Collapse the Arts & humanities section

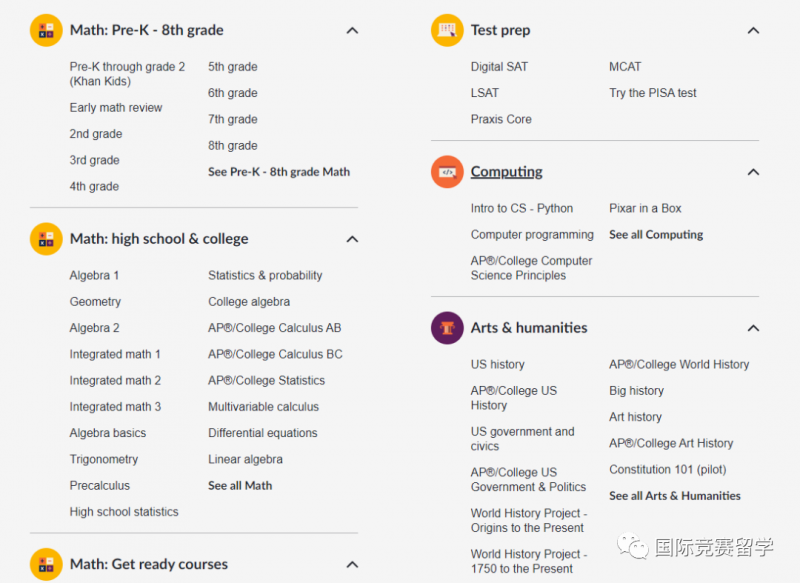[x=753, y=328]
